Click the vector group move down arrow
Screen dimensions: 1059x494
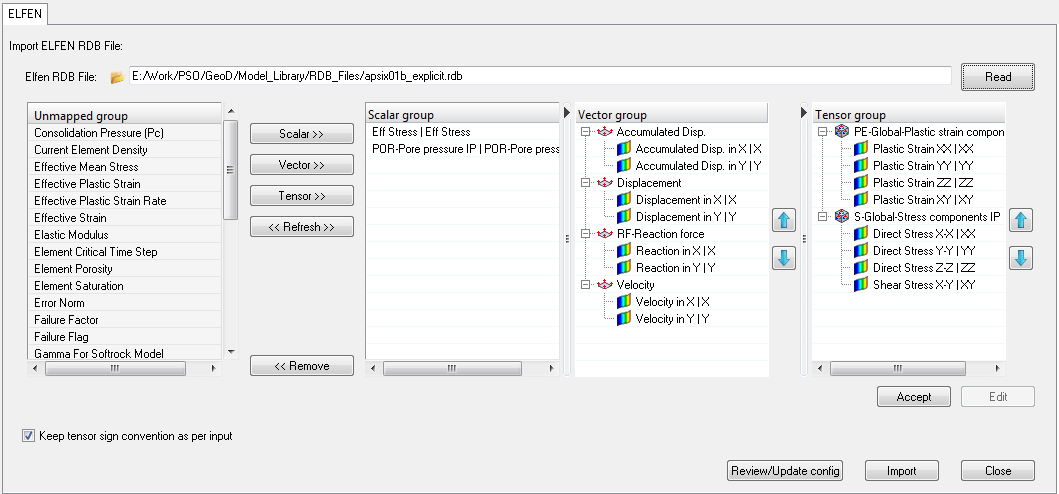(x=784, y=257)
